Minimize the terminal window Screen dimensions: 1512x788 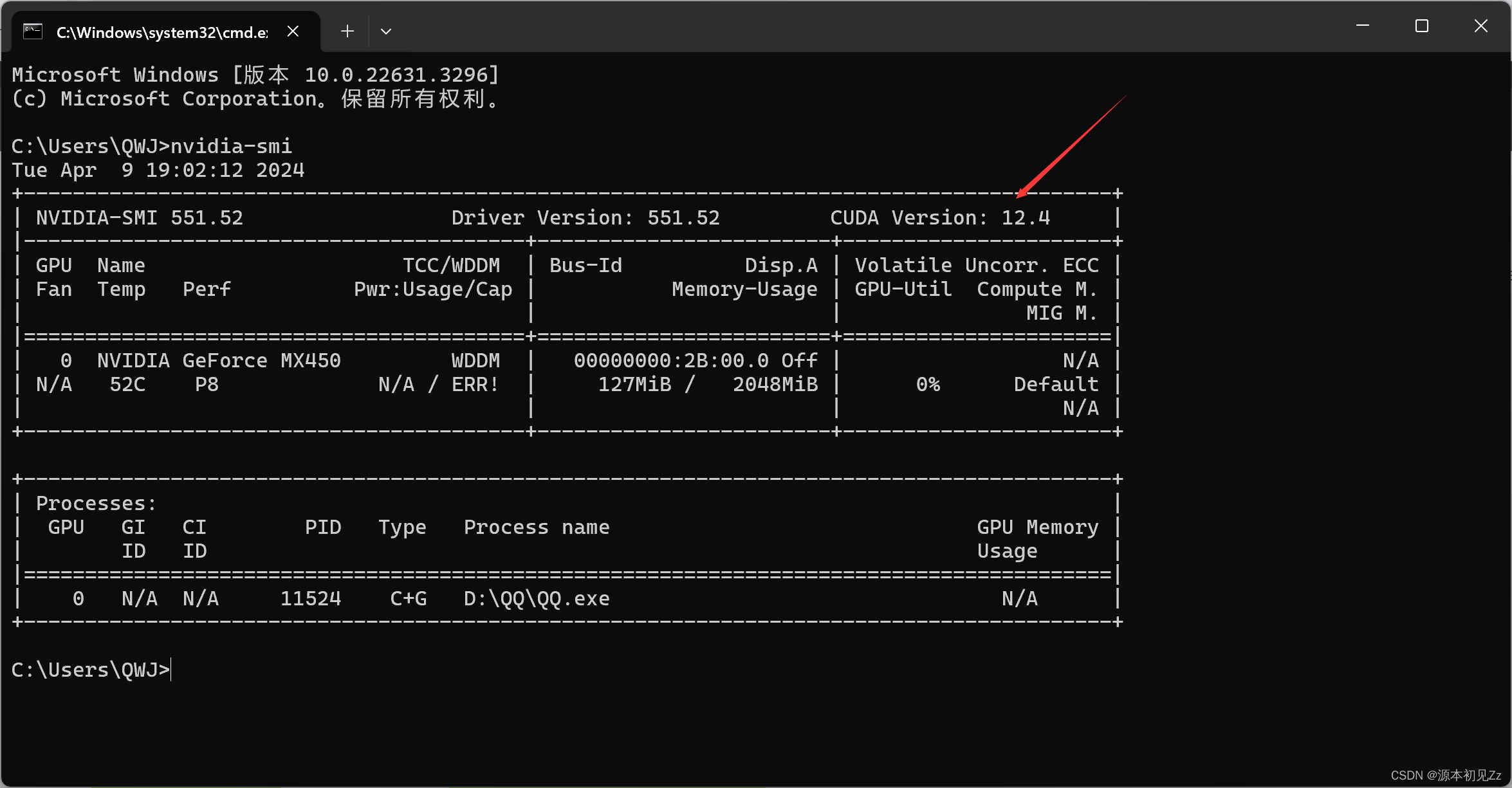click(1363, 26)
